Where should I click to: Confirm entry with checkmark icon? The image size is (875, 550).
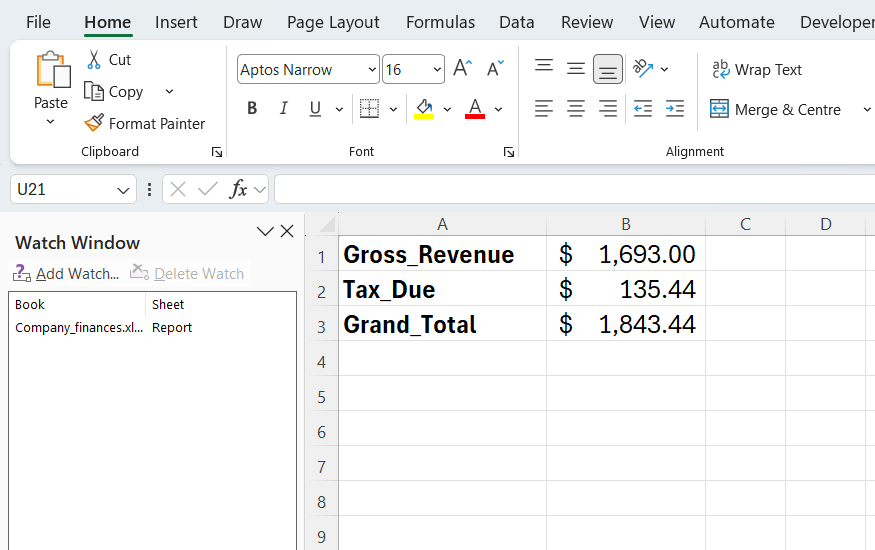coord(208,190)
